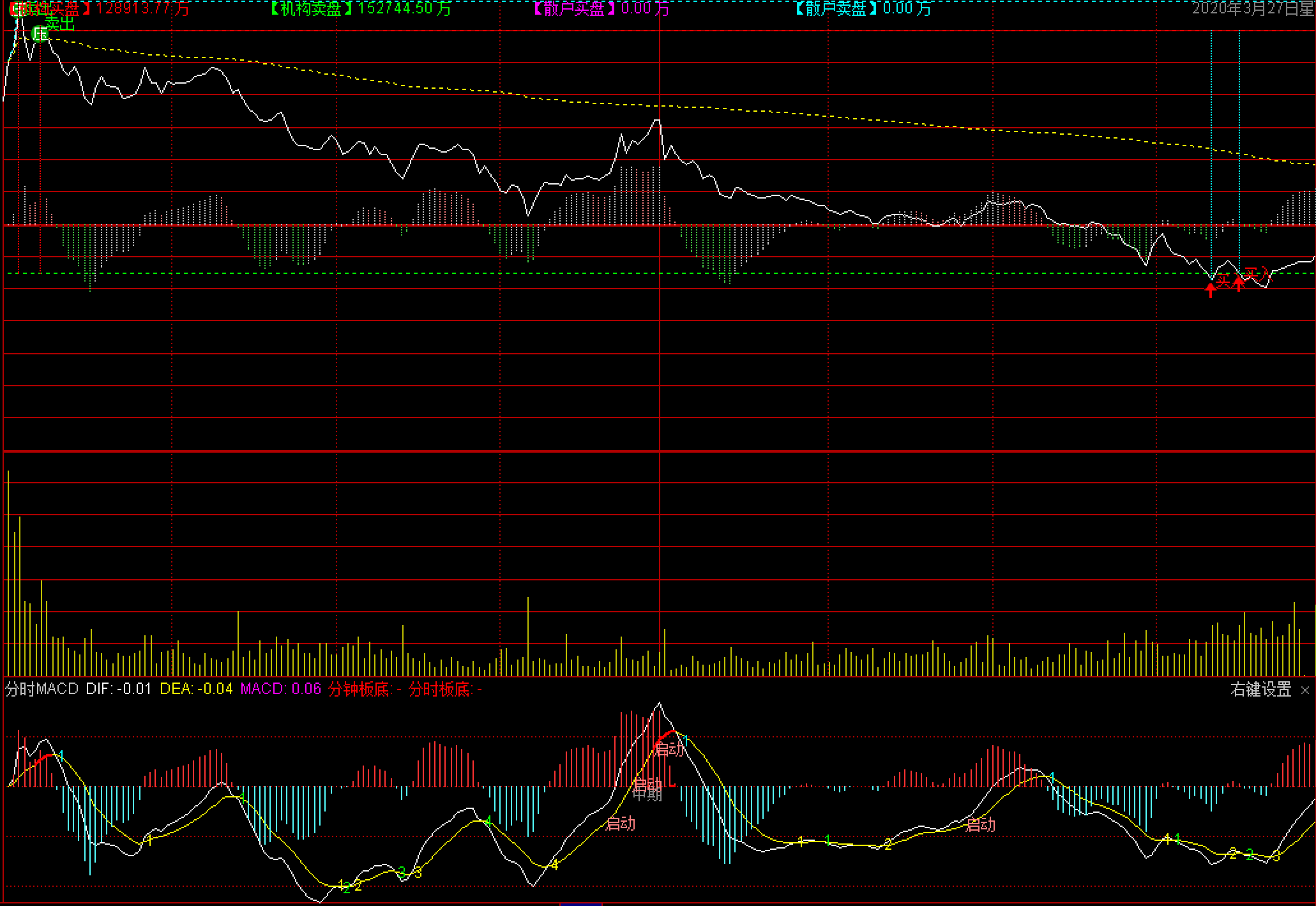
Task: Click the lone 买 label between the red arrows
Action: click(1223, 280)
